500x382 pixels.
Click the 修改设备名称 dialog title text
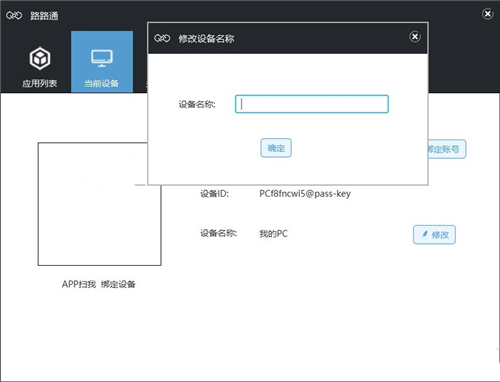coord(206,39)
